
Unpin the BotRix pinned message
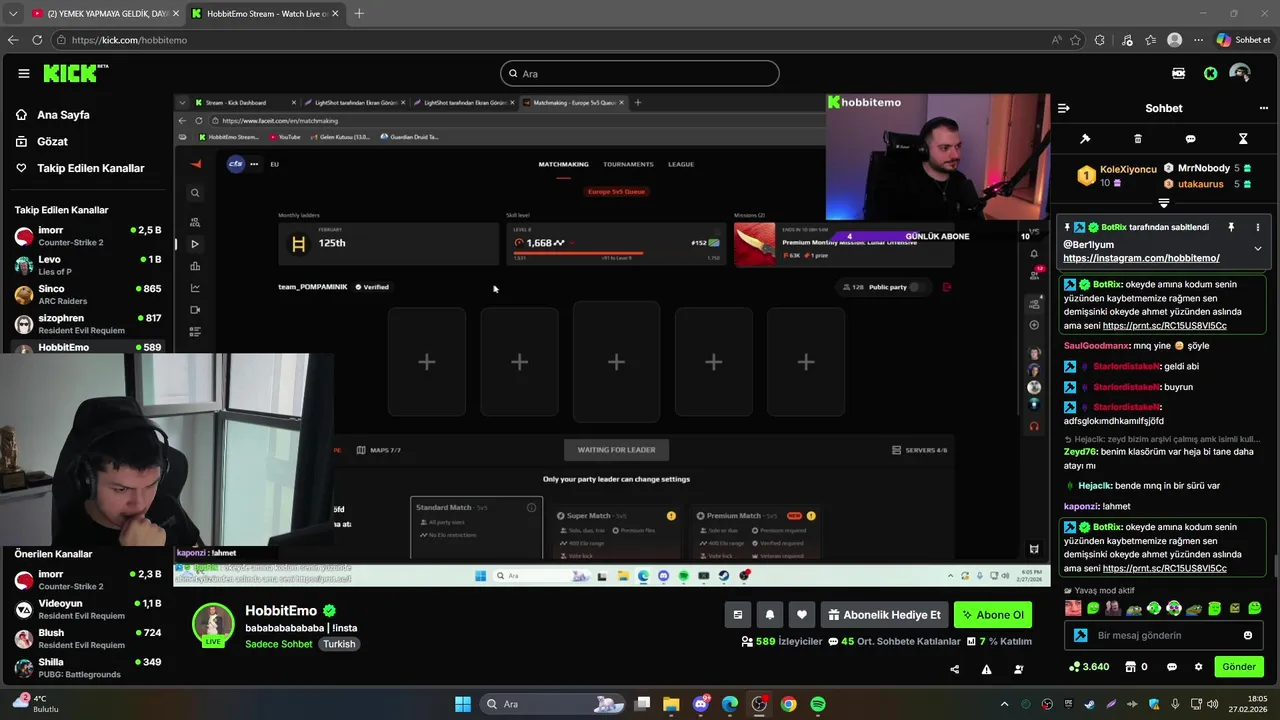pos(1231,227)
